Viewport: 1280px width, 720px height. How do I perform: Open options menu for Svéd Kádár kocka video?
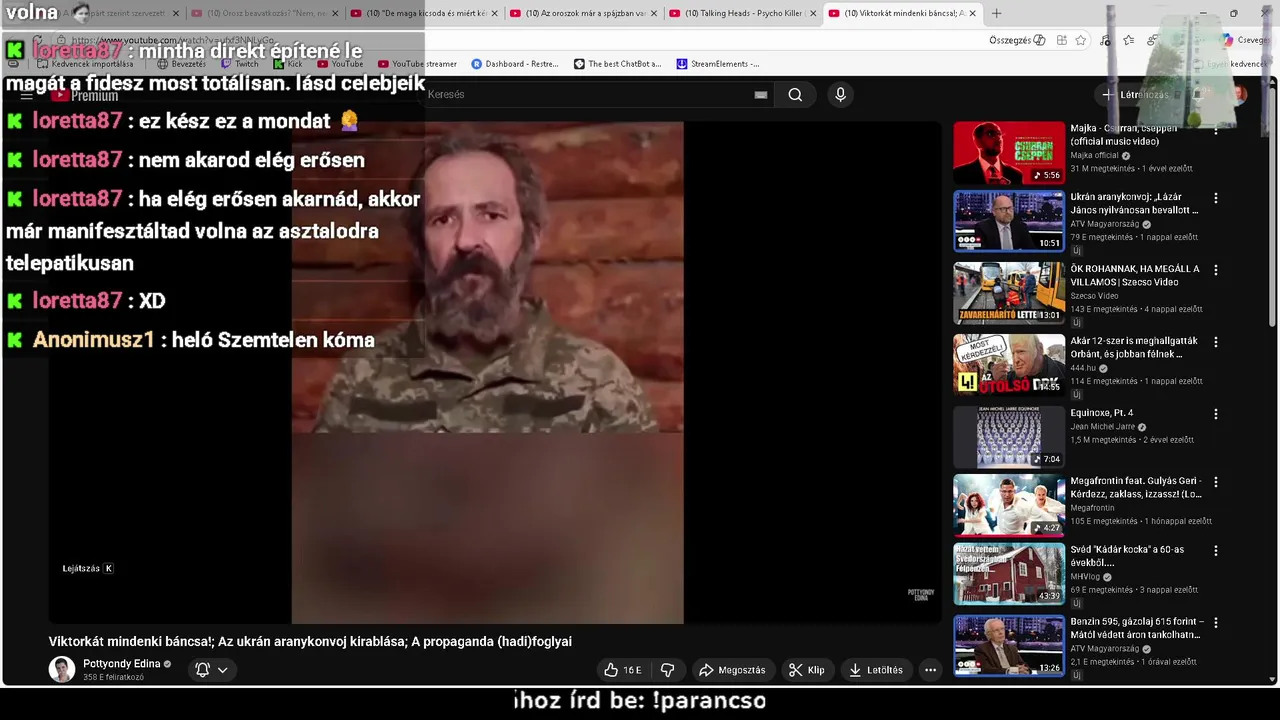coord(1216,551)
